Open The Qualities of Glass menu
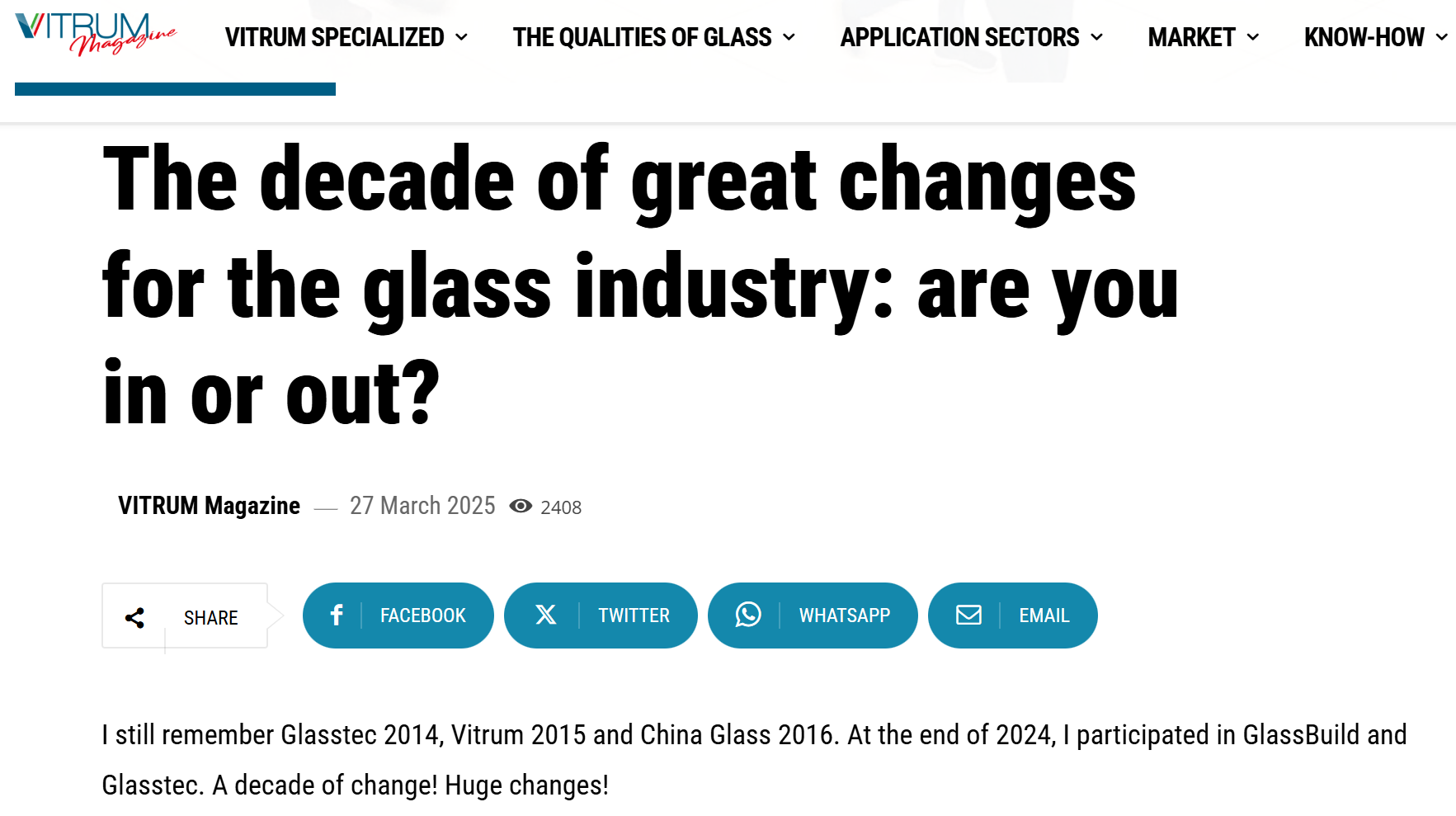This screenshot has height=816, width=1456. 642,37
